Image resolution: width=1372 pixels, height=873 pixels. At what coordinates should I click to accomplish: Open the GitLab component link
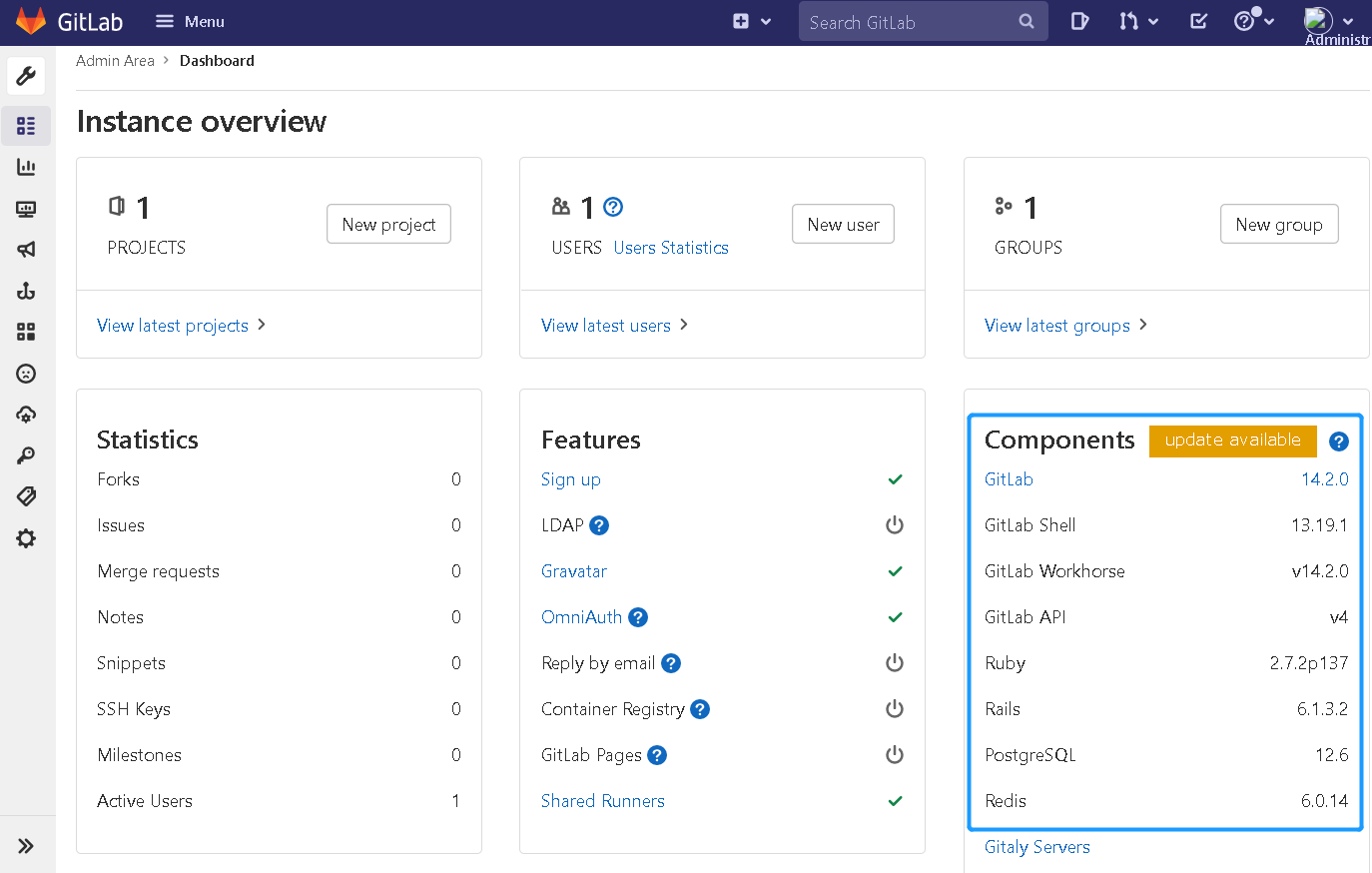(x=1009, y=479)
